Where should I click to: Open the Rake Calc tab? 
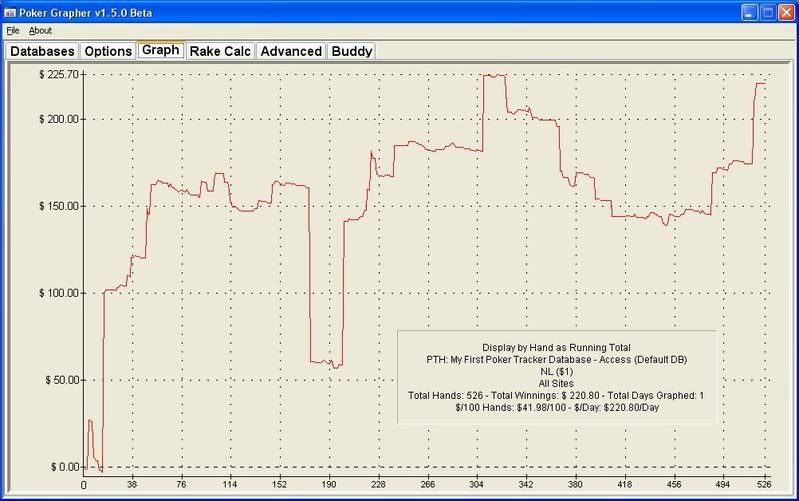click(220, 51)
